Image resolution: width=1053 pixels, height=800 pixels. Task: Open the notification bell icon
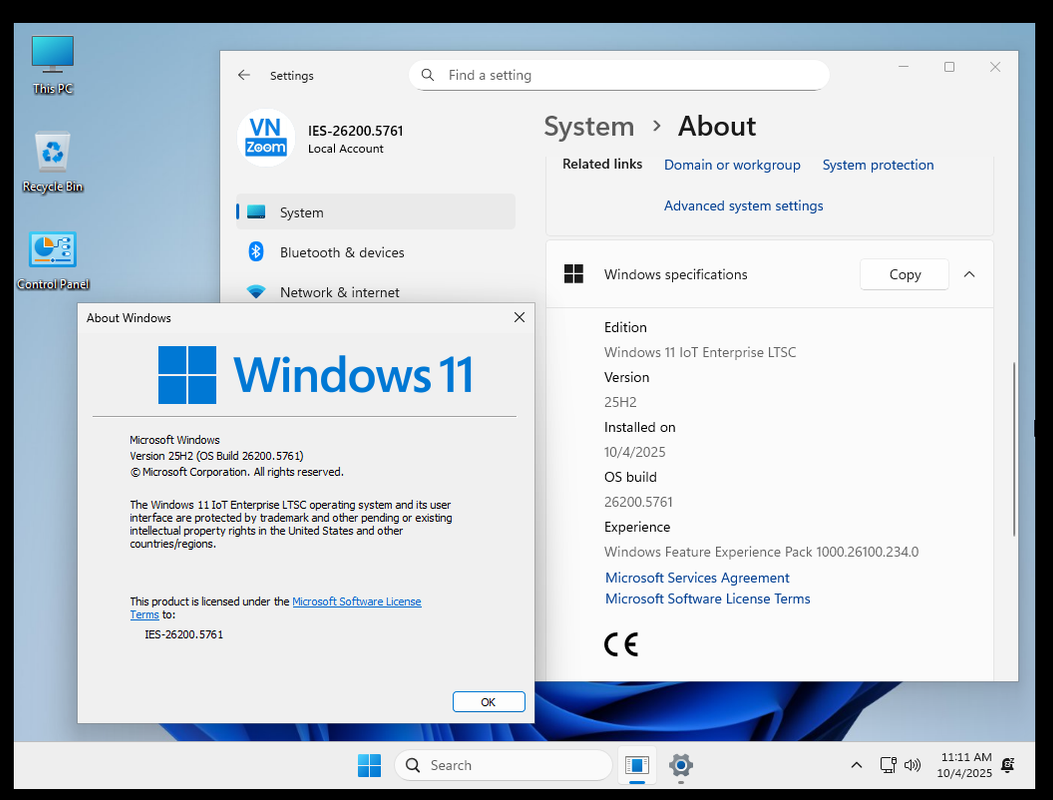pyautogui.click(x=1007, y=765)
